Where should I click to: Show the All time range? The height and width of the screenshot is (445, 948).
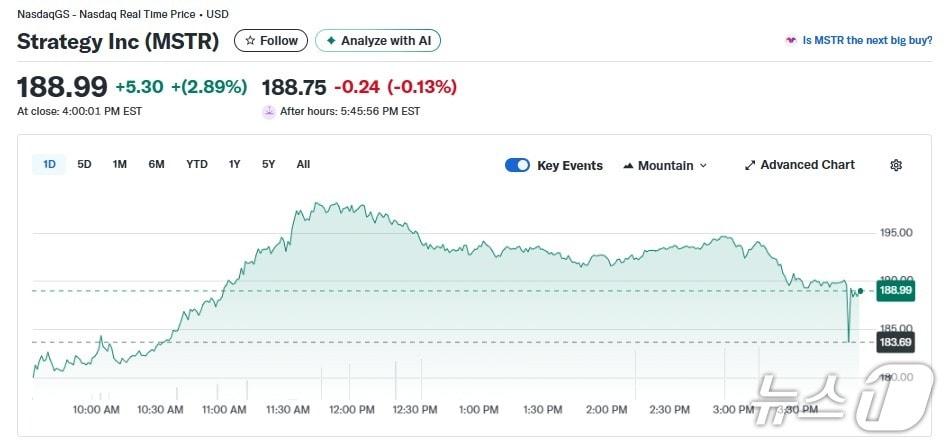coord(303,164)
